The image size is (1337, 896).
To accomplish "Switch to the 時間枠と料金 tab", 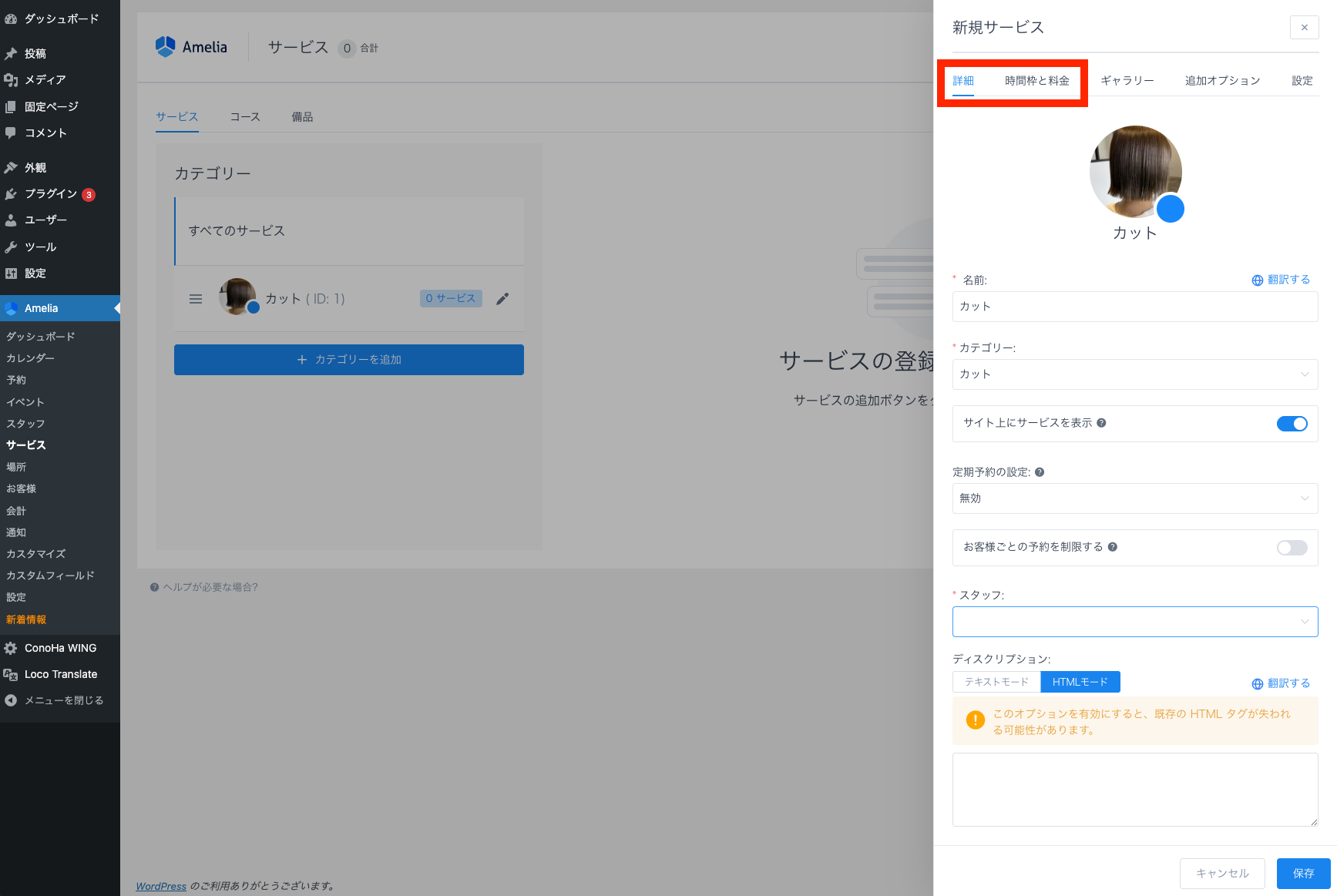I will point(1036,81).
